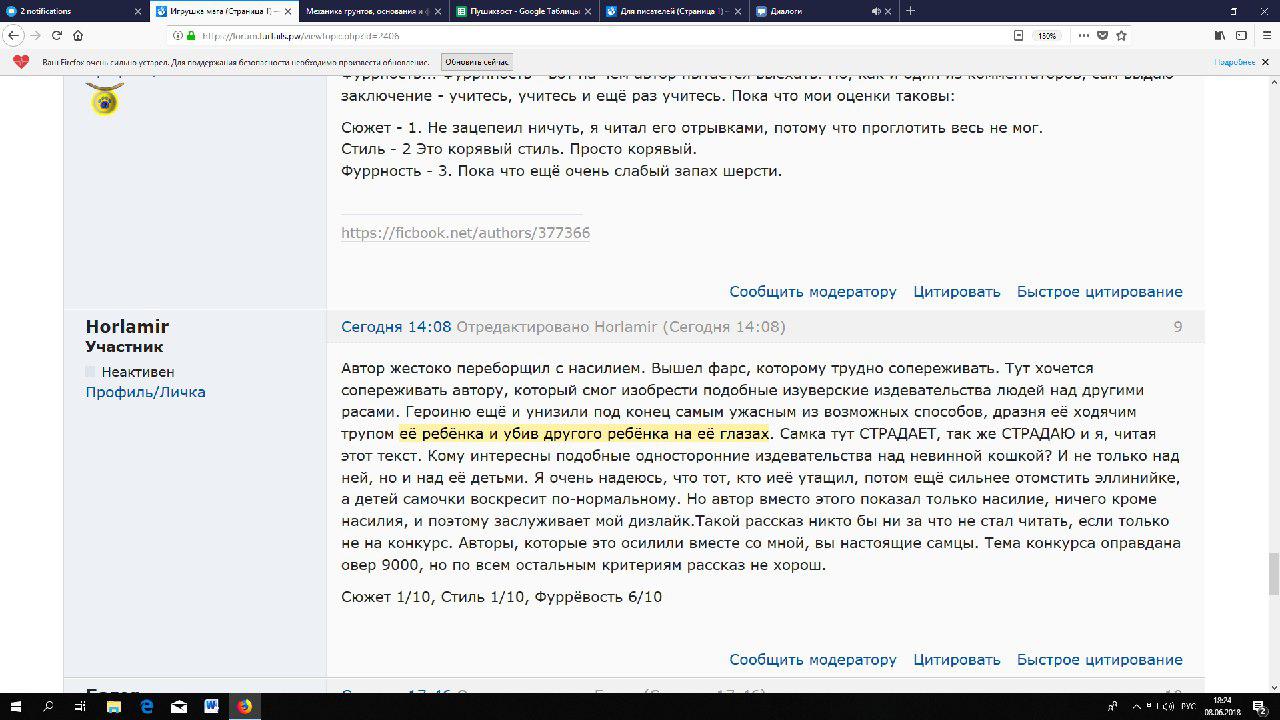Launch Edge from the taskbar
1280x720 pixels.
point(146,706)
